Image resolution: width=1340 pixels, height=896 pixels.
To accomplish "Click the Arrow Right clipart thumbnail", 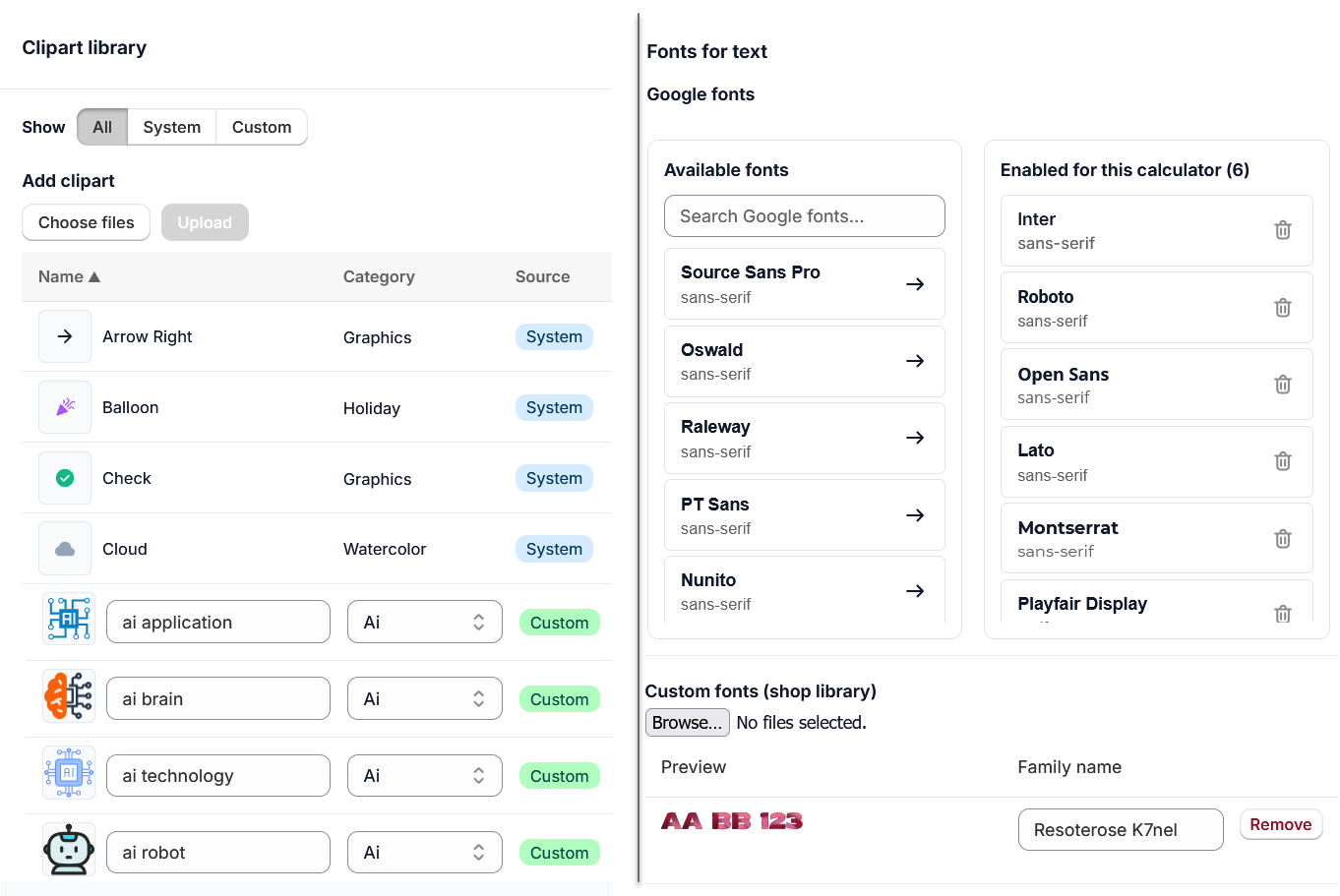I will [x=65, y=336].
